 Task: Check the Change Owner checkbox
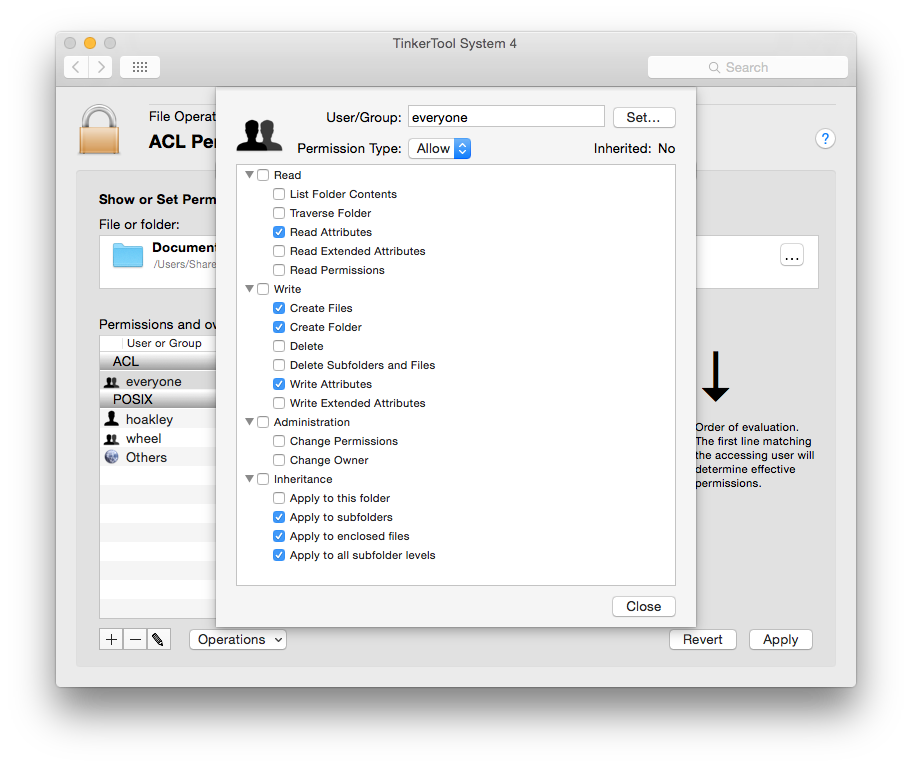coord(280,460)
